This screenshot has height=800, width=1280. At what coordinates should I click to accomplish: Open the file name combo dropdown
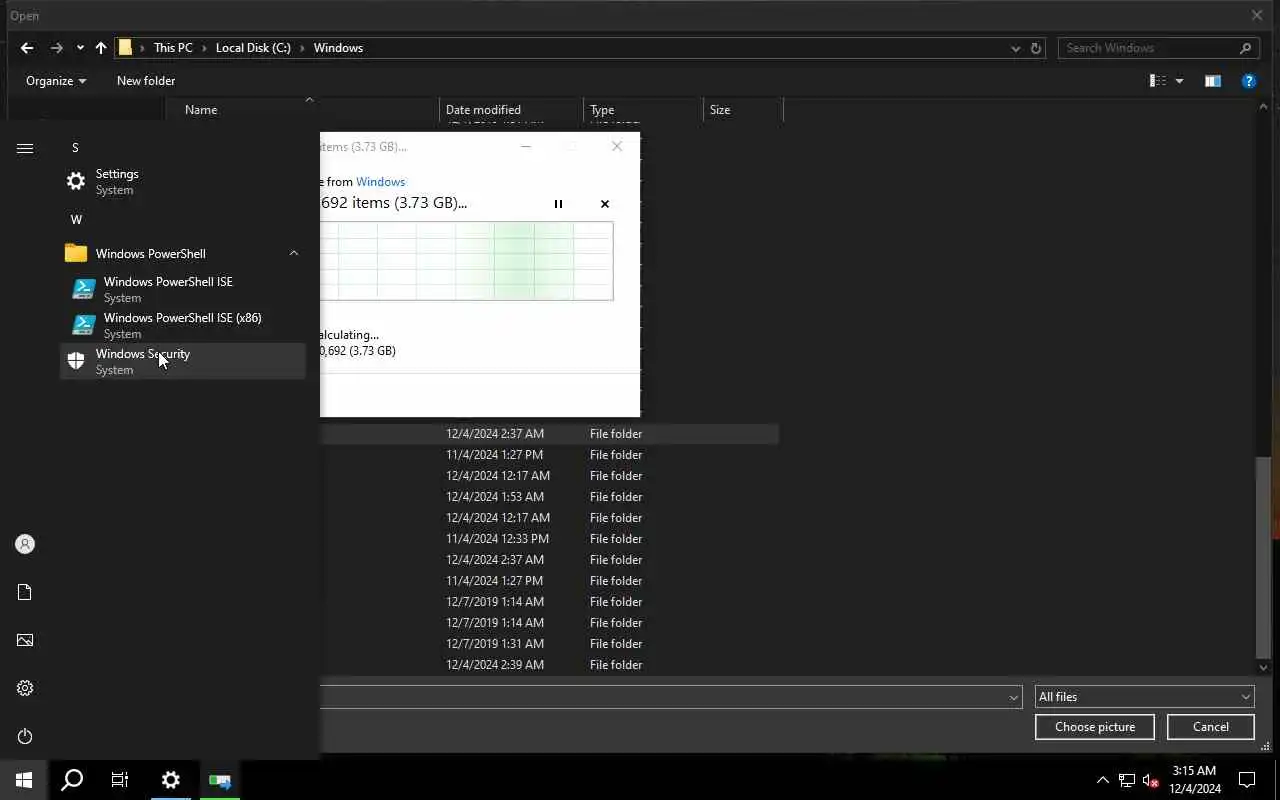1014,697
